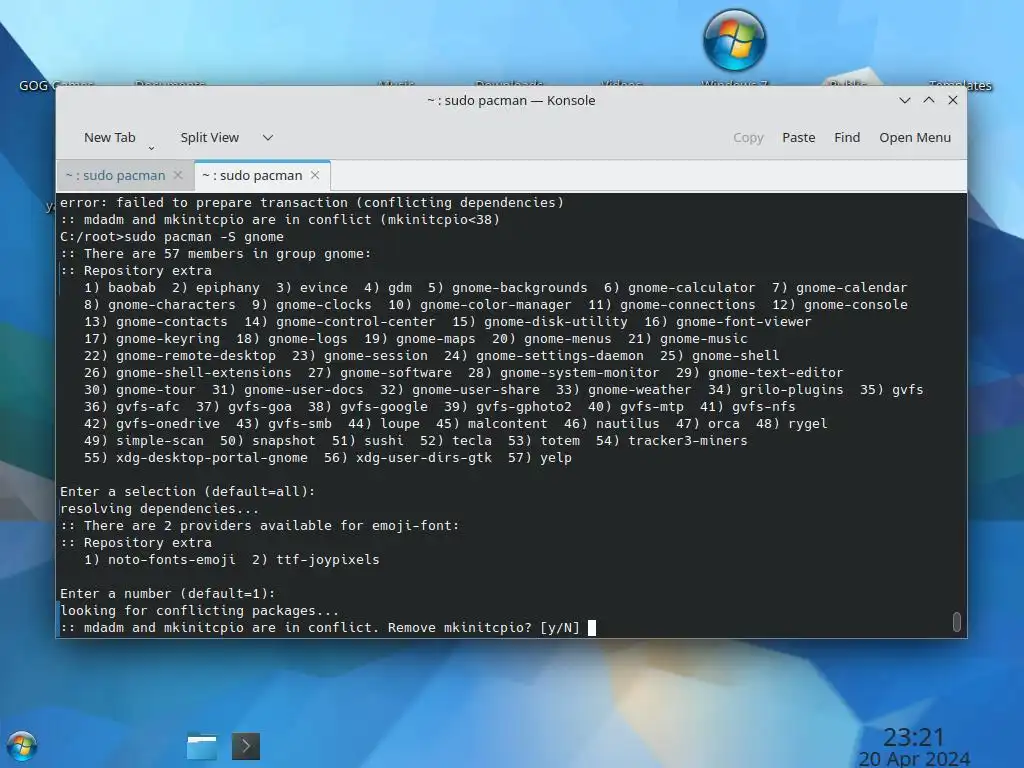Click the text 'sudo pacman -S gnome'

click(x=204, y=236)
